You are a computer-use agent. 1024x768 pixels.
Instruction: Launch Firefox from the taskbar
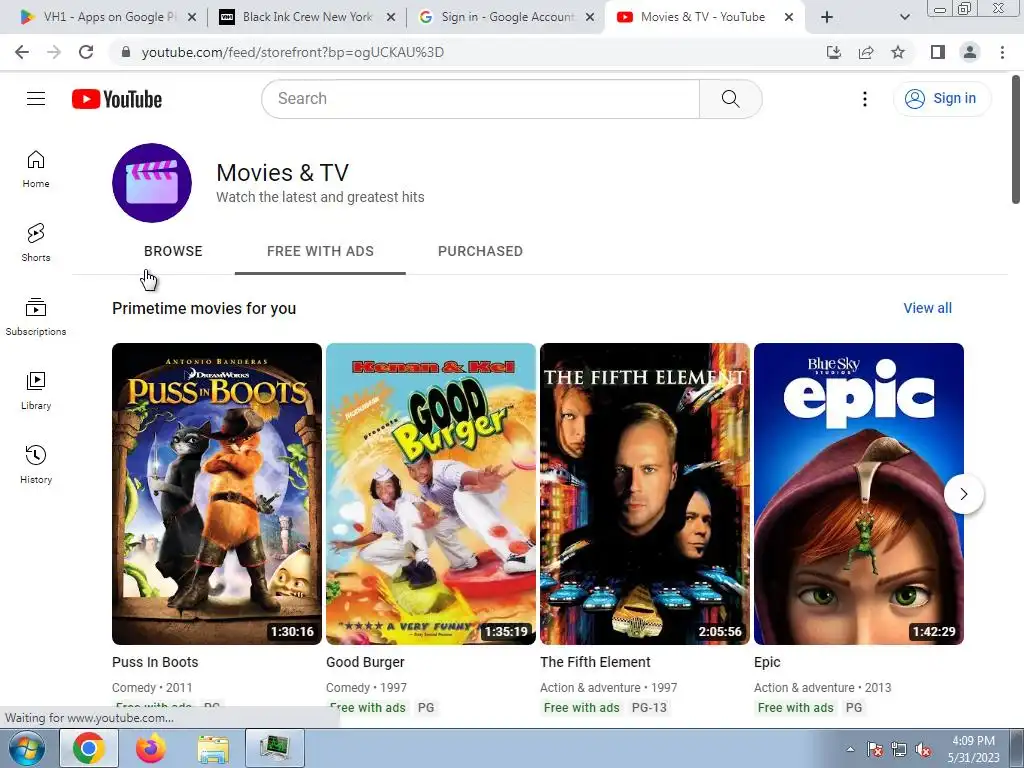(151, 748)
